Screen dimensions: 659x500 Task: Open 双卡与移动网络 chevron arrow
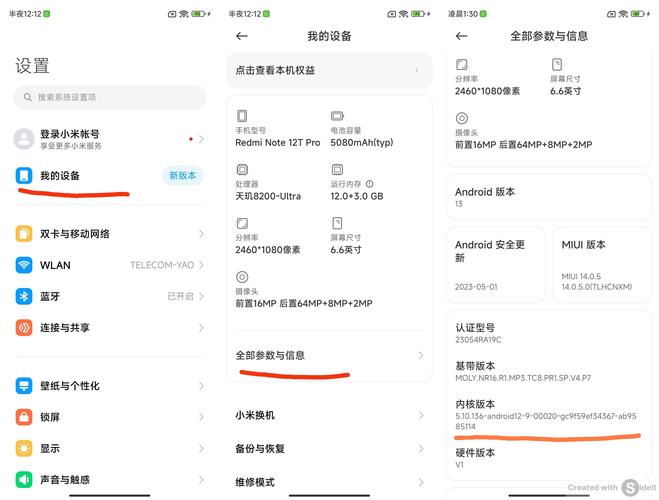coord(201,234)
